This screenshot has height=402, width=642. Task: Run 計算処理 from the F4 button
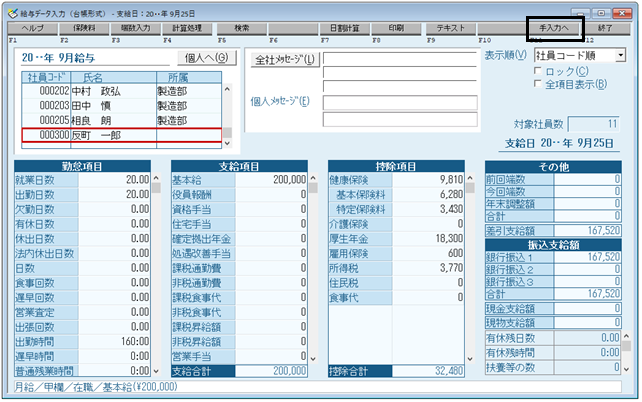187,28
